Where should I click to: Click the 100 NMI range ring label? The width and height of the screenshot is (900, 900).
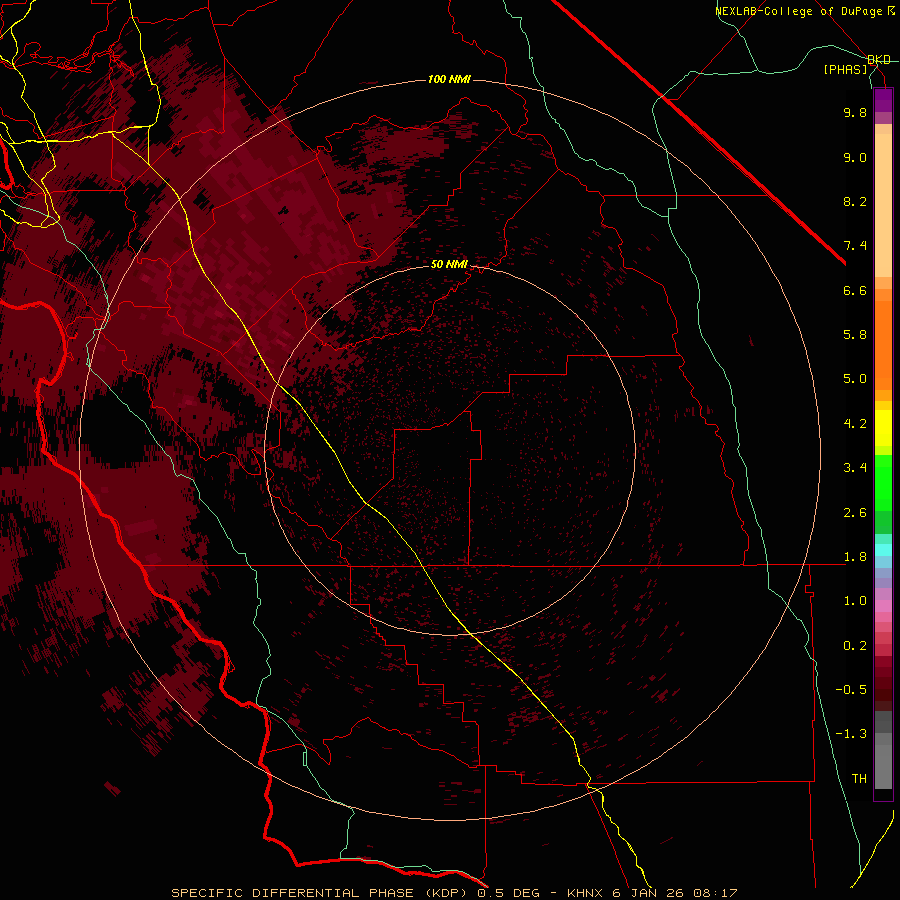(x=449, y=79)
